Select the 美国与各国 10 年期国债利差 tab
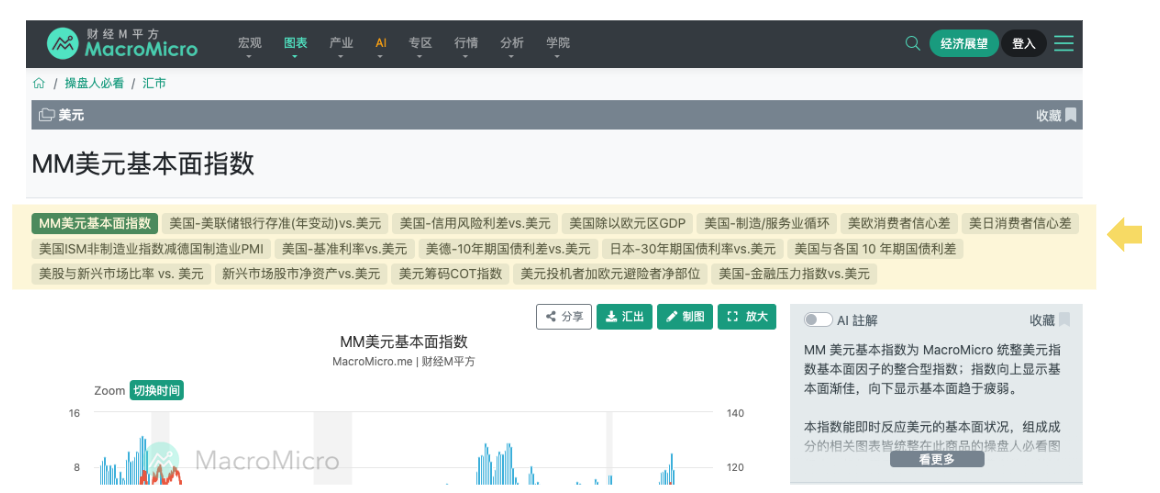 pos(875,249)
